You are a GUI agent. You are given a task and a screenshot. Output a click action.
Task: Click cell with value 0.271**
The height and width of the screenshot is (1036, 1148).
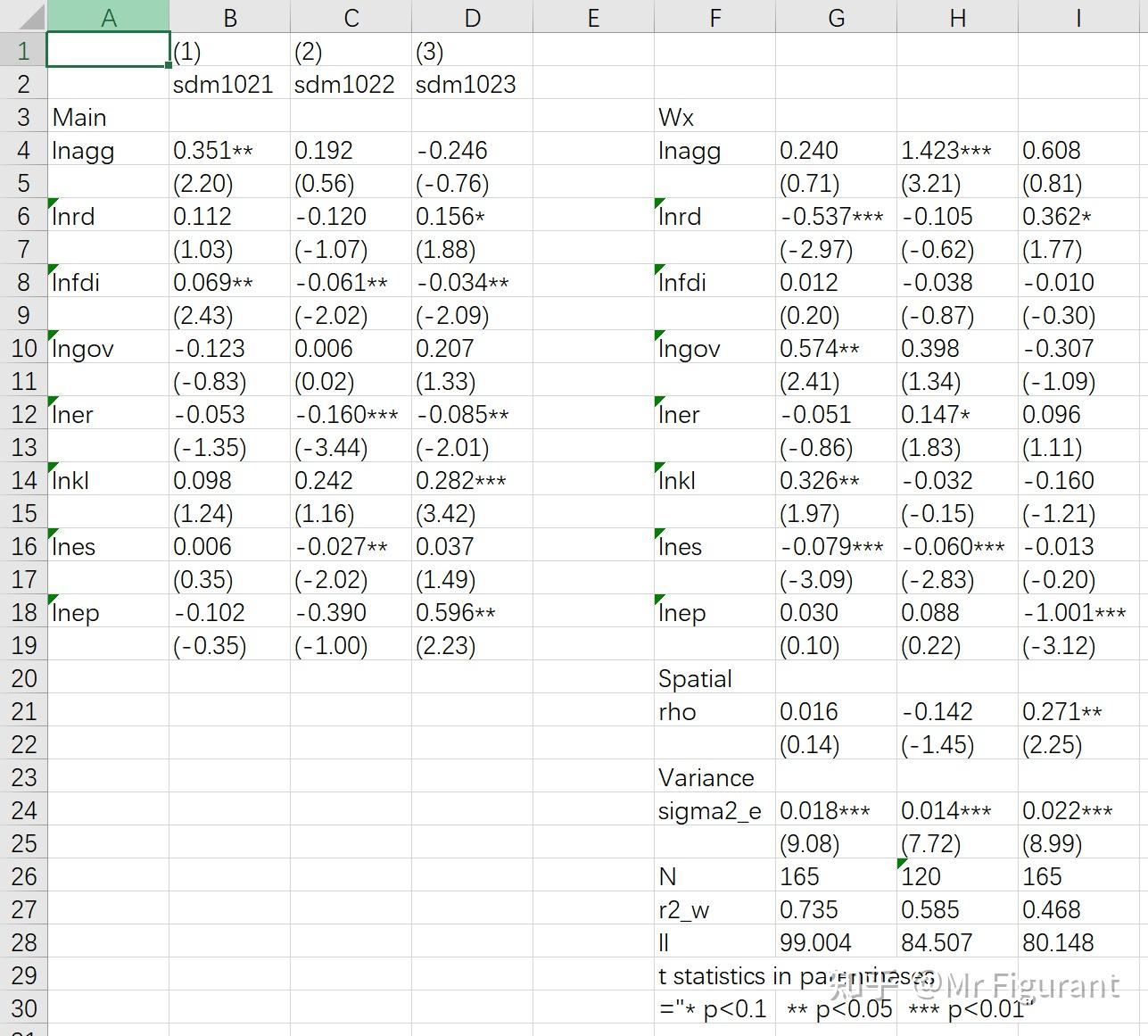(1078, 710)
